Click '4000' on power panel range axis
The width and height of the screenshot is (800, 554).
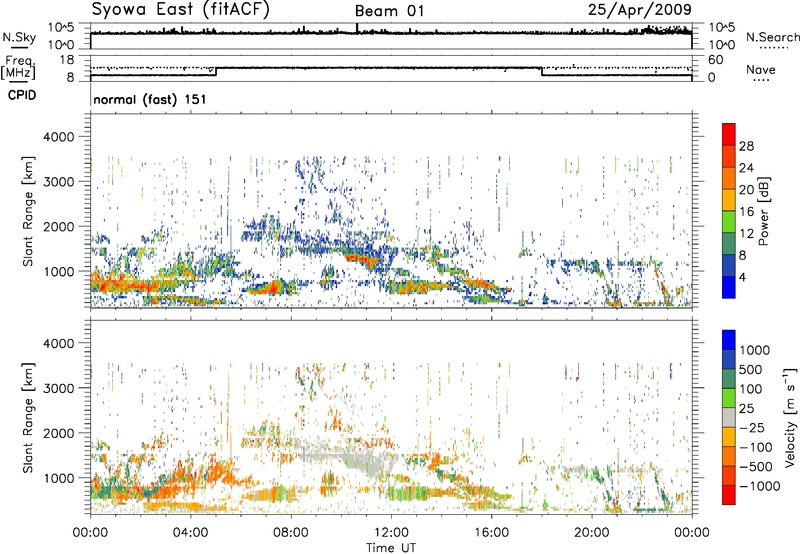(x=59, y=137)
